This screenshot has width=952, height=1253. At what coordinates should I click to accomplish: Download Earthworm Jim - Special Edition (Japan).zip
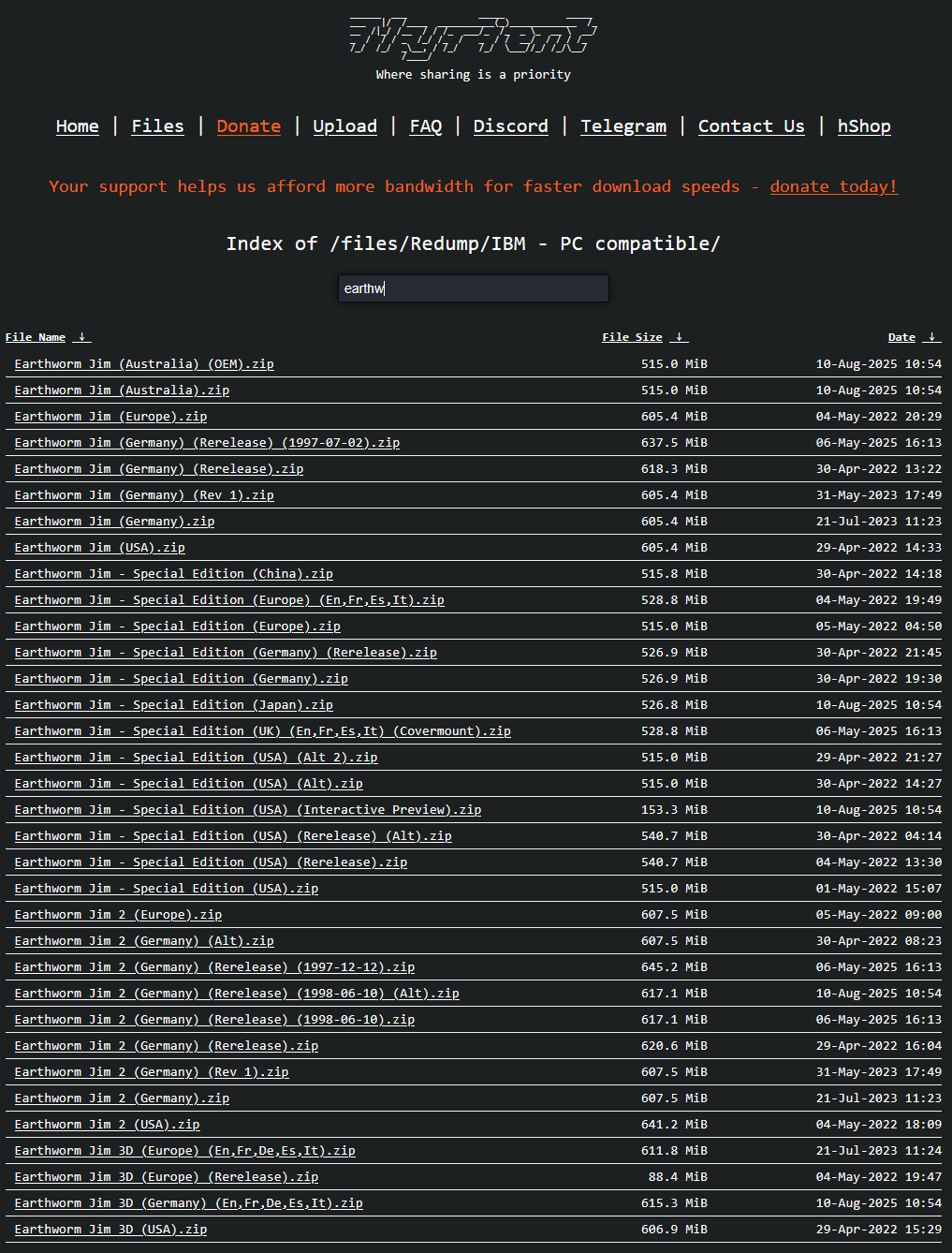pos(173,705)
